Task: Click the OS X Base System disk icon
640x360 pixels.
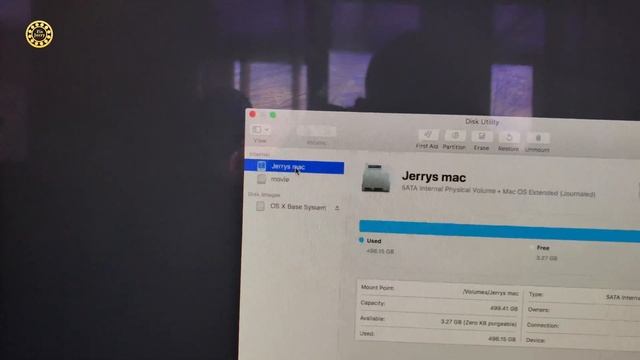Action: 260,206
